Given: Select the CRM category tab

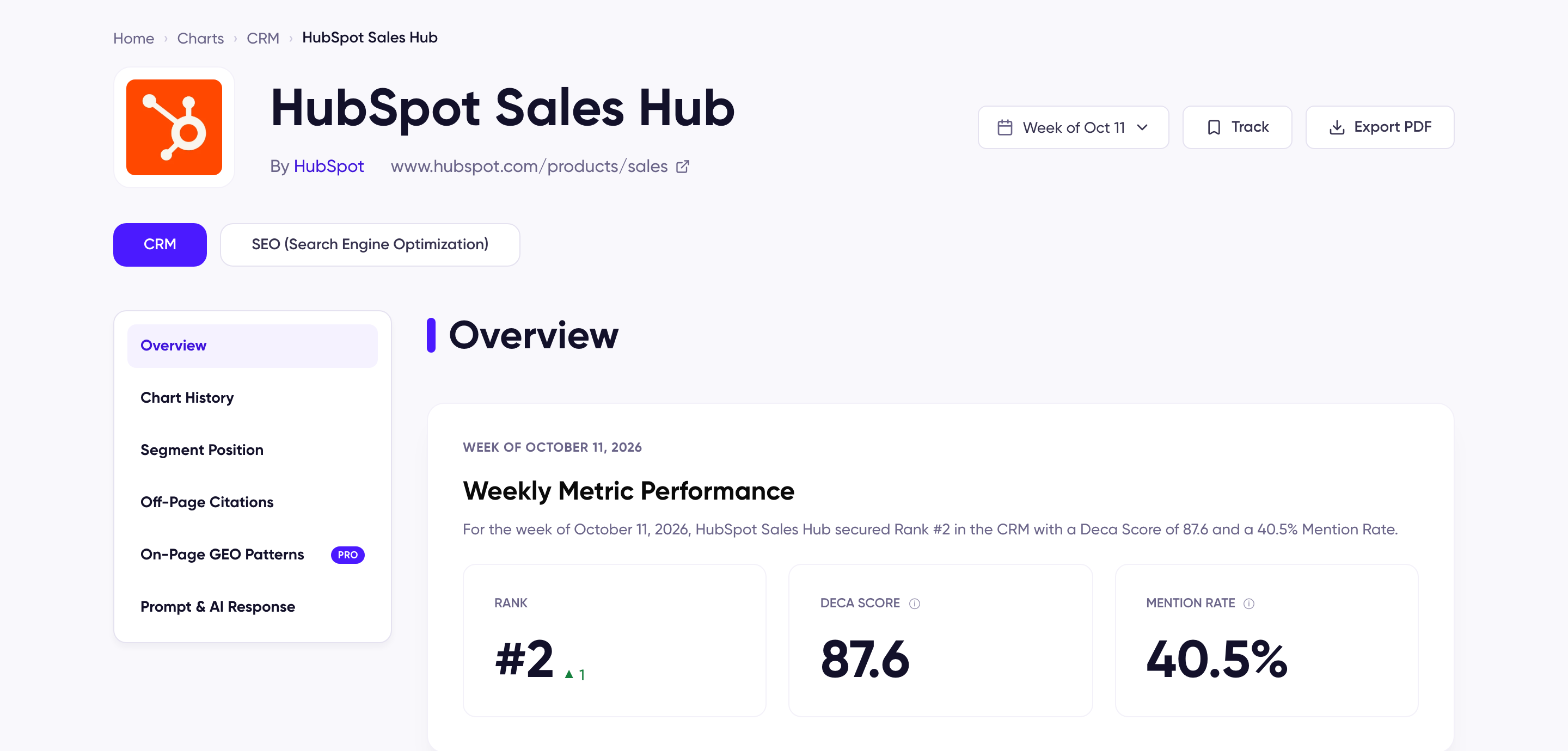Looking at the screenshot, I should pos(160,244).
